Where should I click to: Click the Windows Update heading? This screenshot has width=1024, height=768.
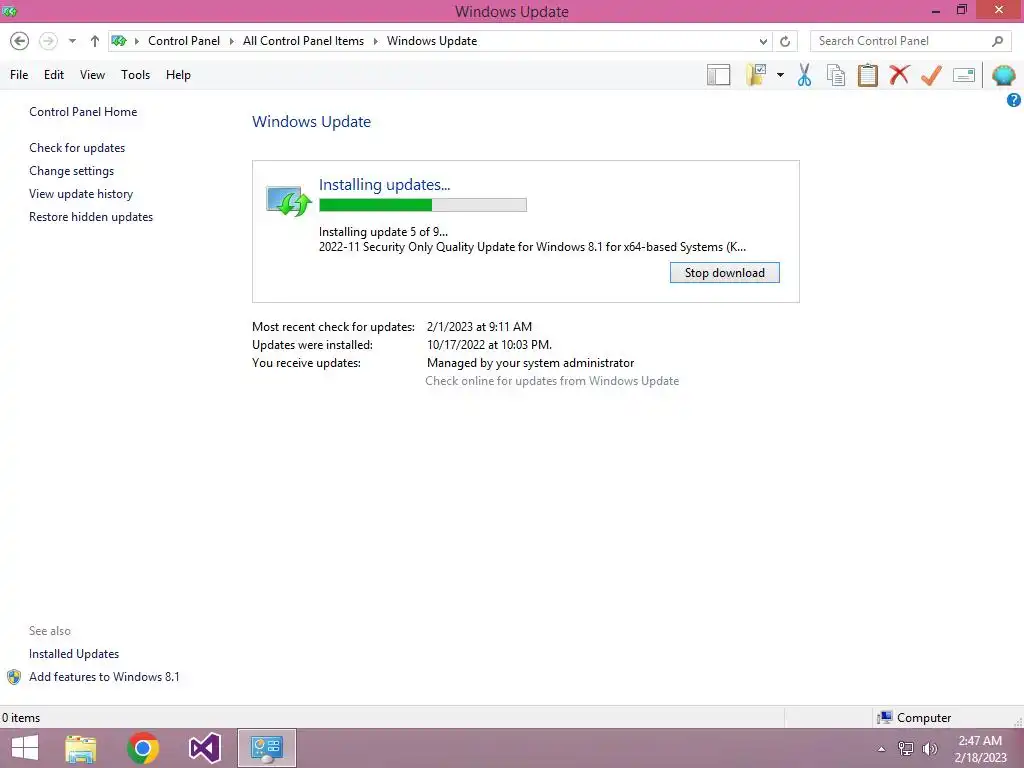312,121
